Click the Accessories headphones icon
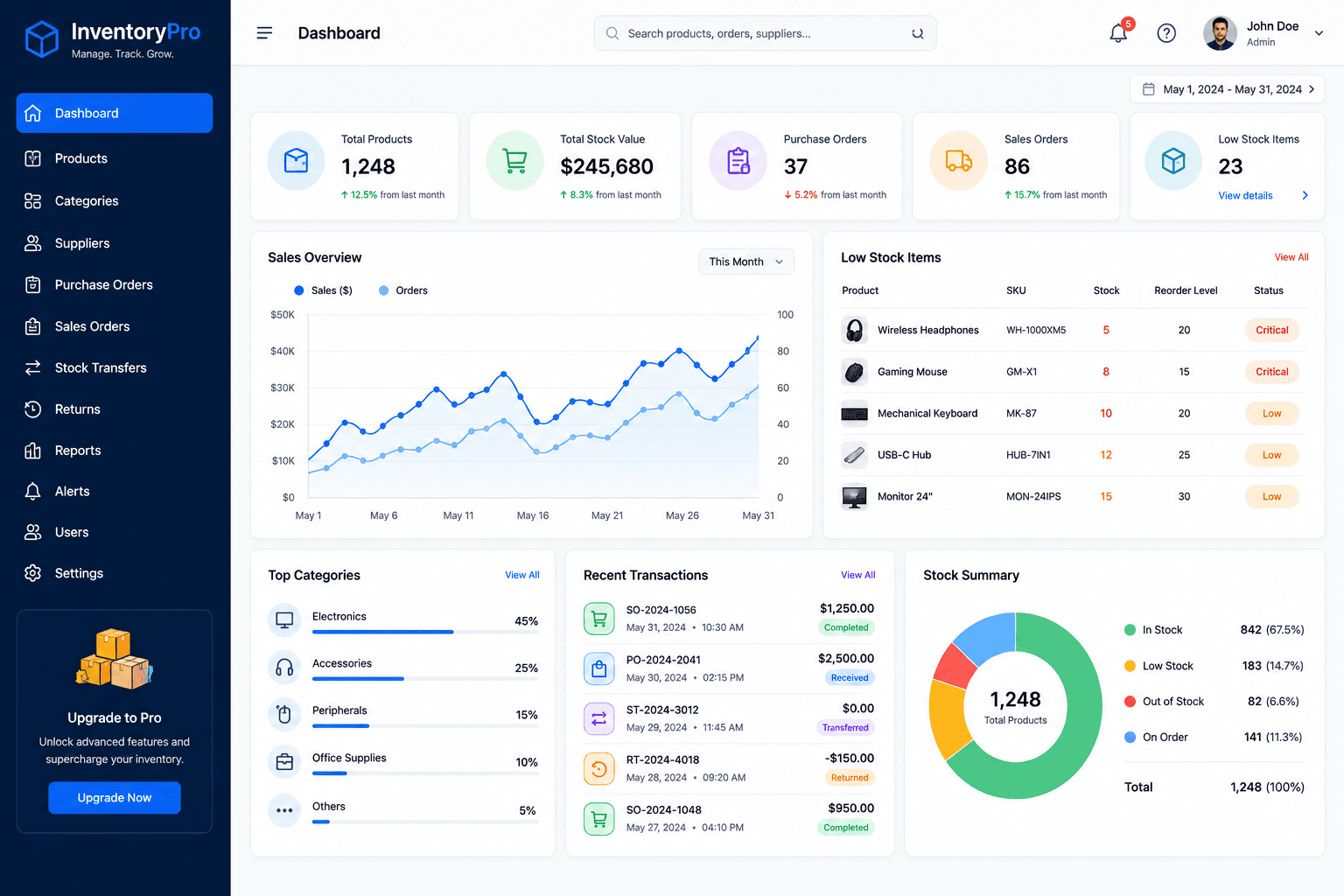The height and width of the screenshot is (896, 1344). pyautogui.click(x=284, y=668)
